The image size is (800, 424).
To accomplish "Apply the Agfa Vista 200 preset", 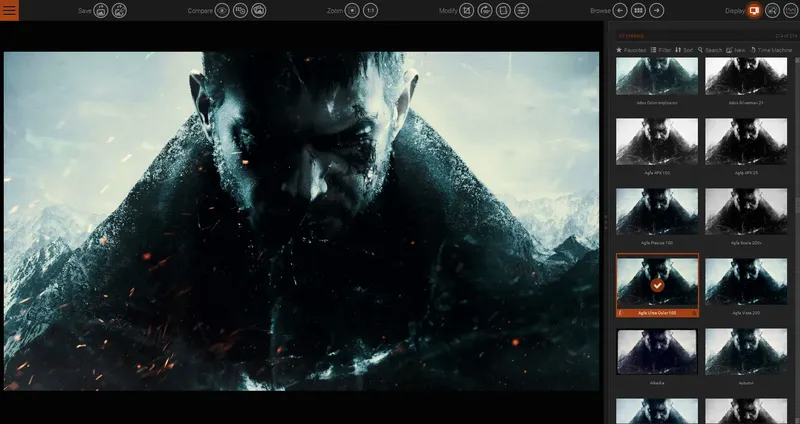I will pos(746,281).
